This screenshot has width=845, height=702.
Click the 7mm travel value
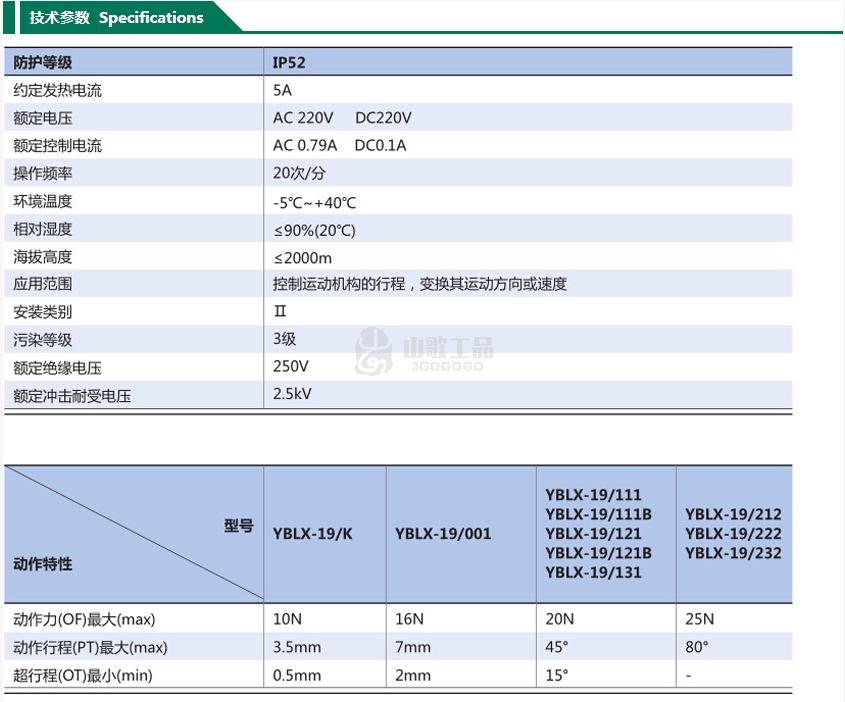click(413, 647)
